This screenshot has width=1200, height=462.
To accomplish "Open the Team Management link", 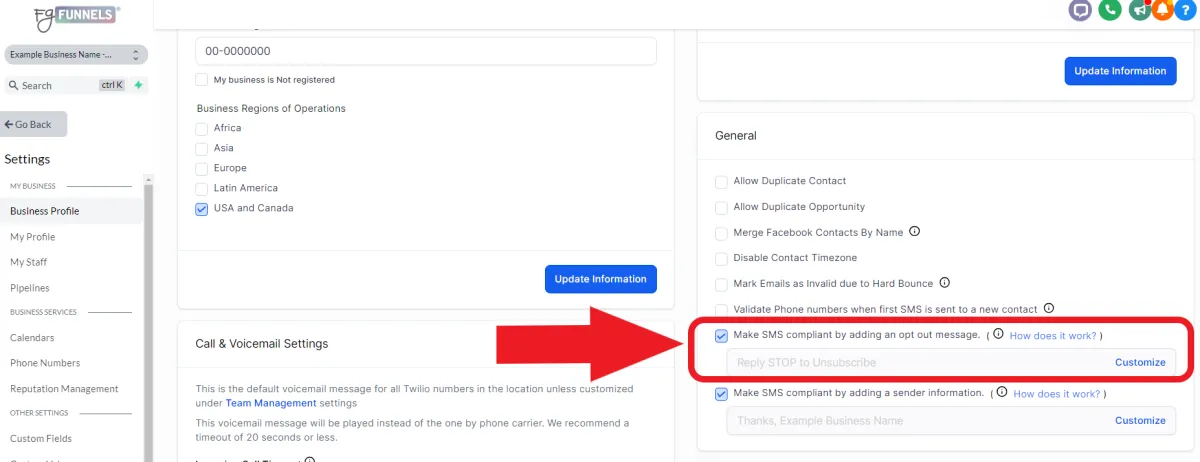I will click(x=271, y=403).
